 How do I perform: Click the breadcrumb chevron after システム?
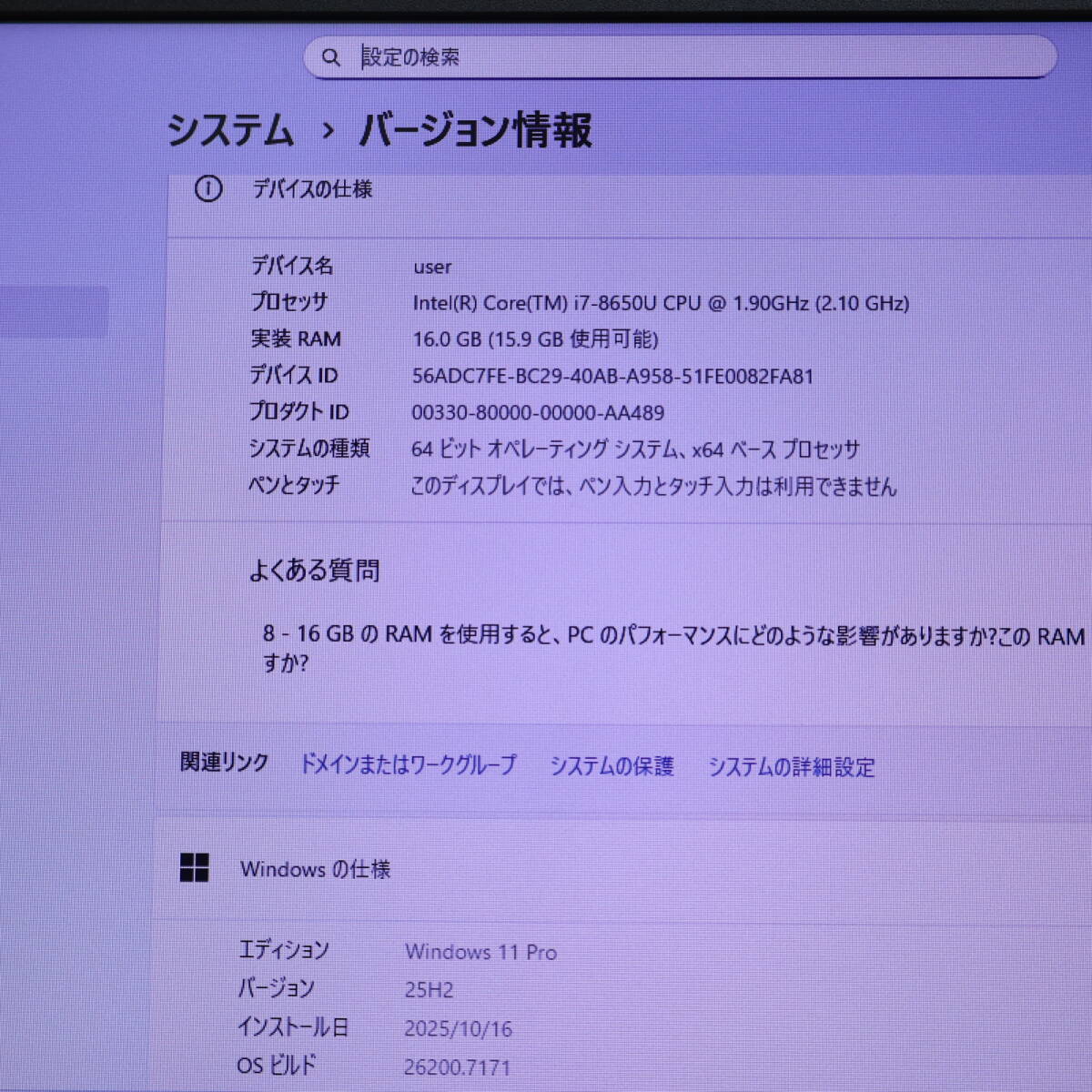pos(328,132)
